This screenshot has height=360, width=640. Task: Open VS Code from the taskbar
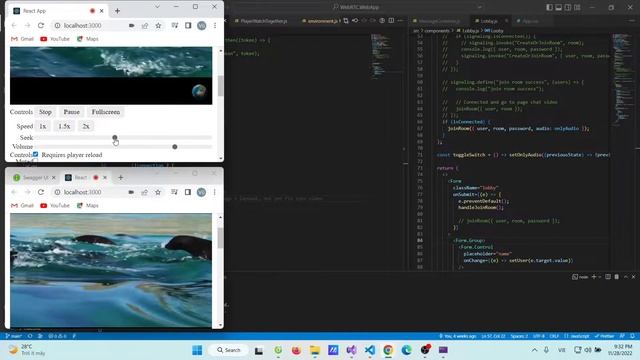[x=370, y=350]
